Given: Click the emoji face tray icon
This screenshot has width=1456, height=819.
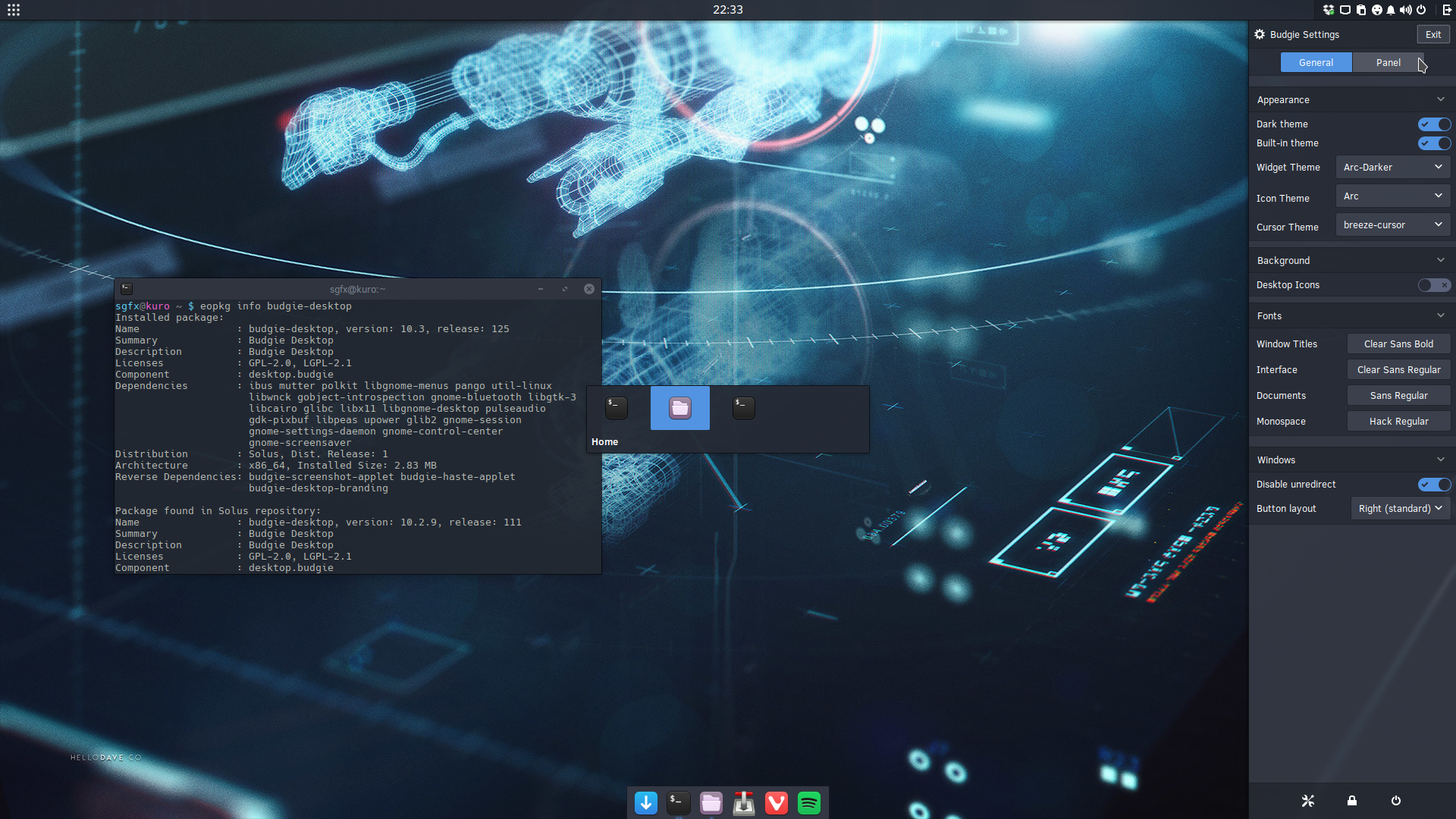Looking at the screenshot, I should point(1377,10).
